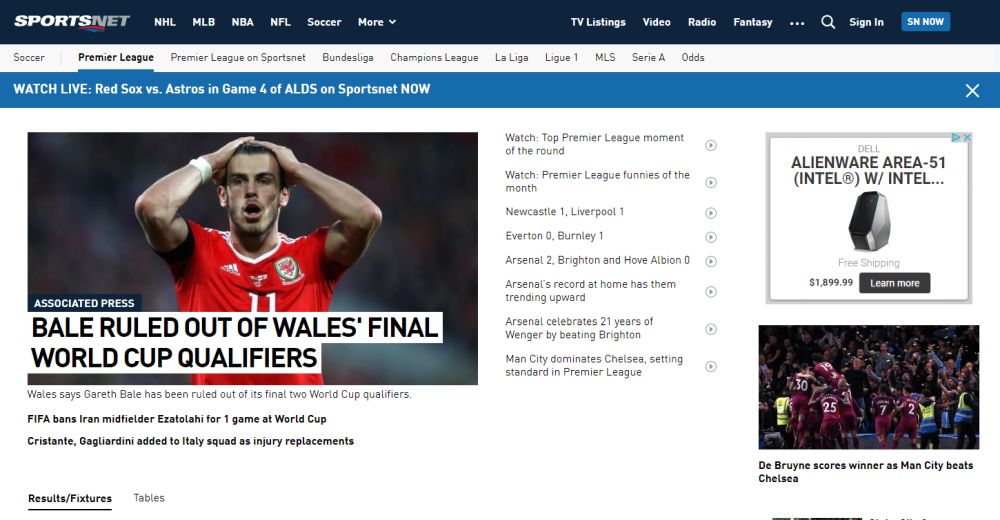
Task: Open Premier League on Sportsnet
Action: [238, 57]
